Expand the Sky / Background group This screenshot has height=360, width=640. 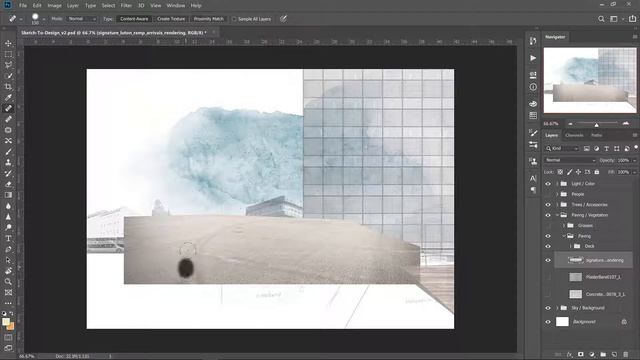pyautogui.click(x=557, y=308)
